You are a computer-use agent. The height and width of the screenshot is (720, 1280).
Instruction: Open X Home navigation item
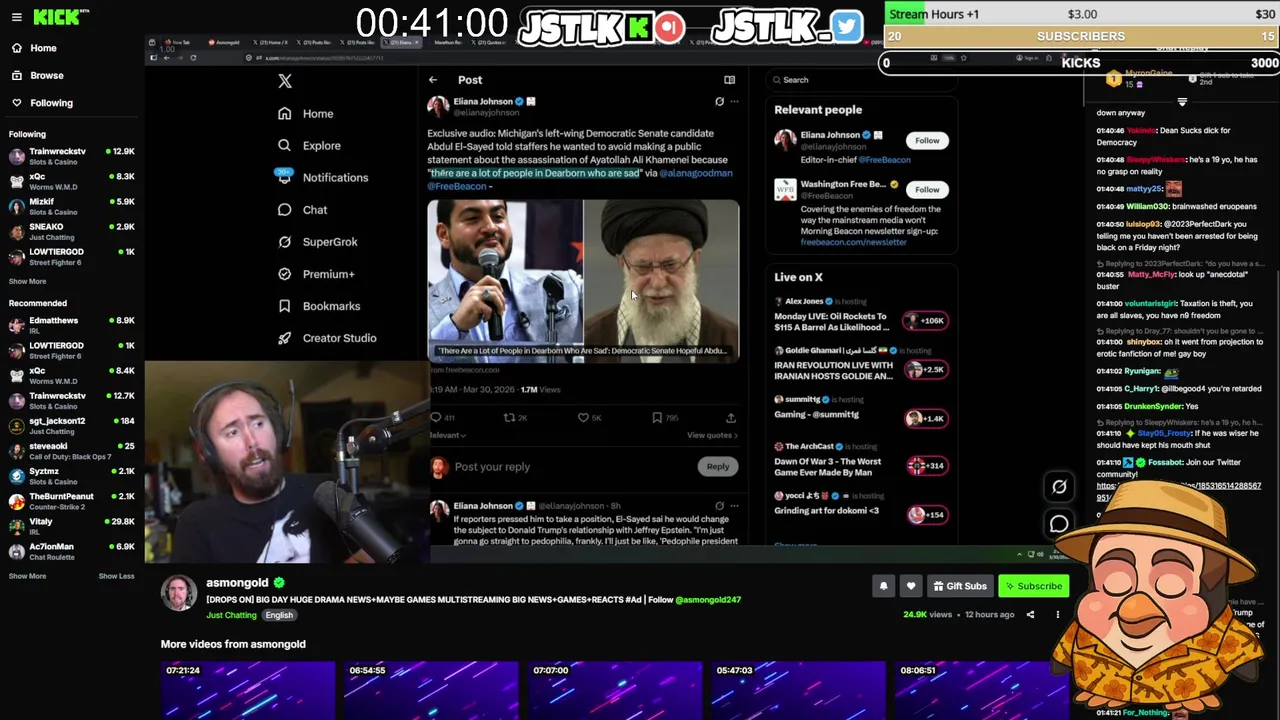tap(306, 114)
